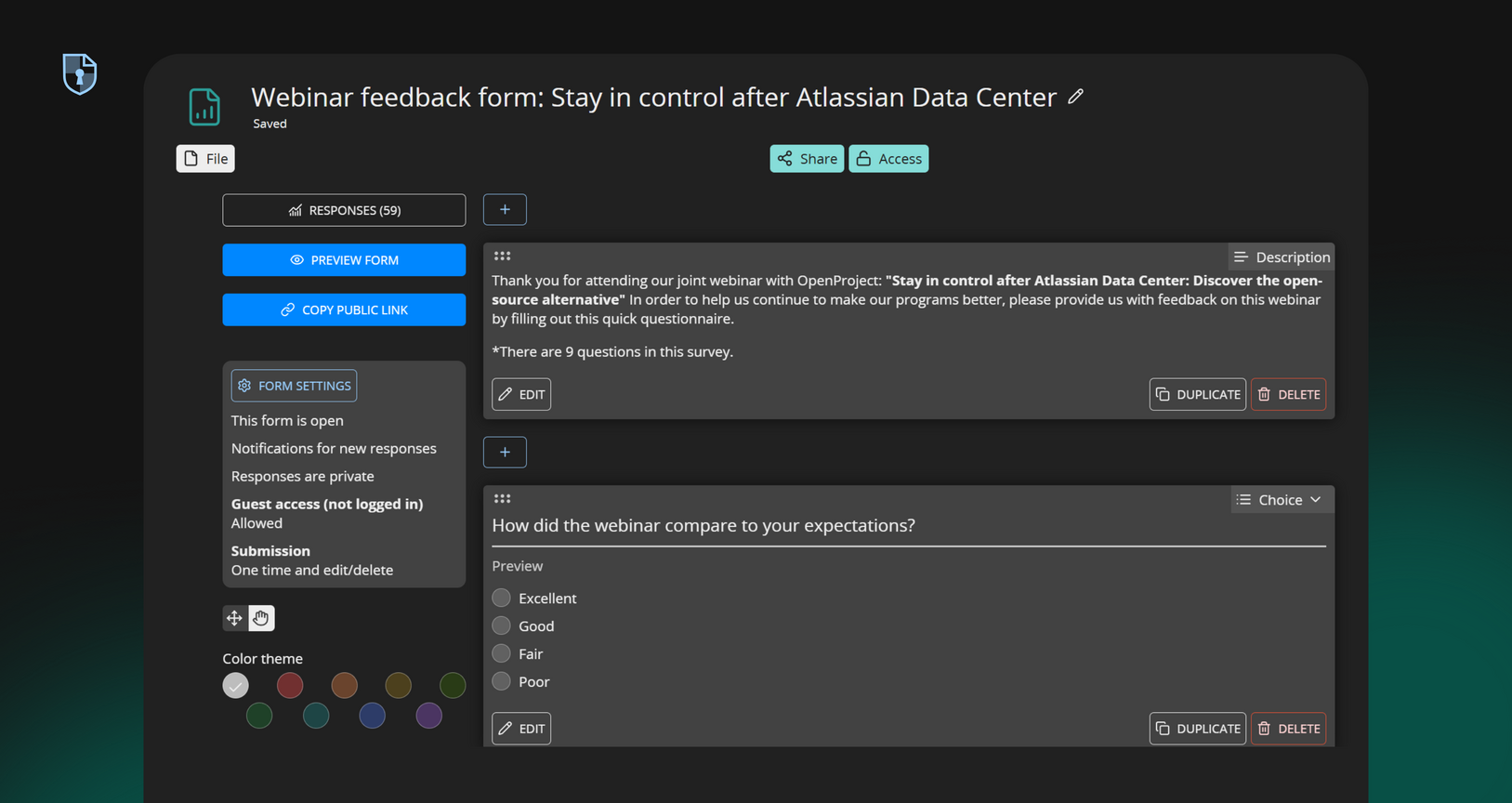Select the Excellent radio option

pyautogui.click(x=502, y=598)
